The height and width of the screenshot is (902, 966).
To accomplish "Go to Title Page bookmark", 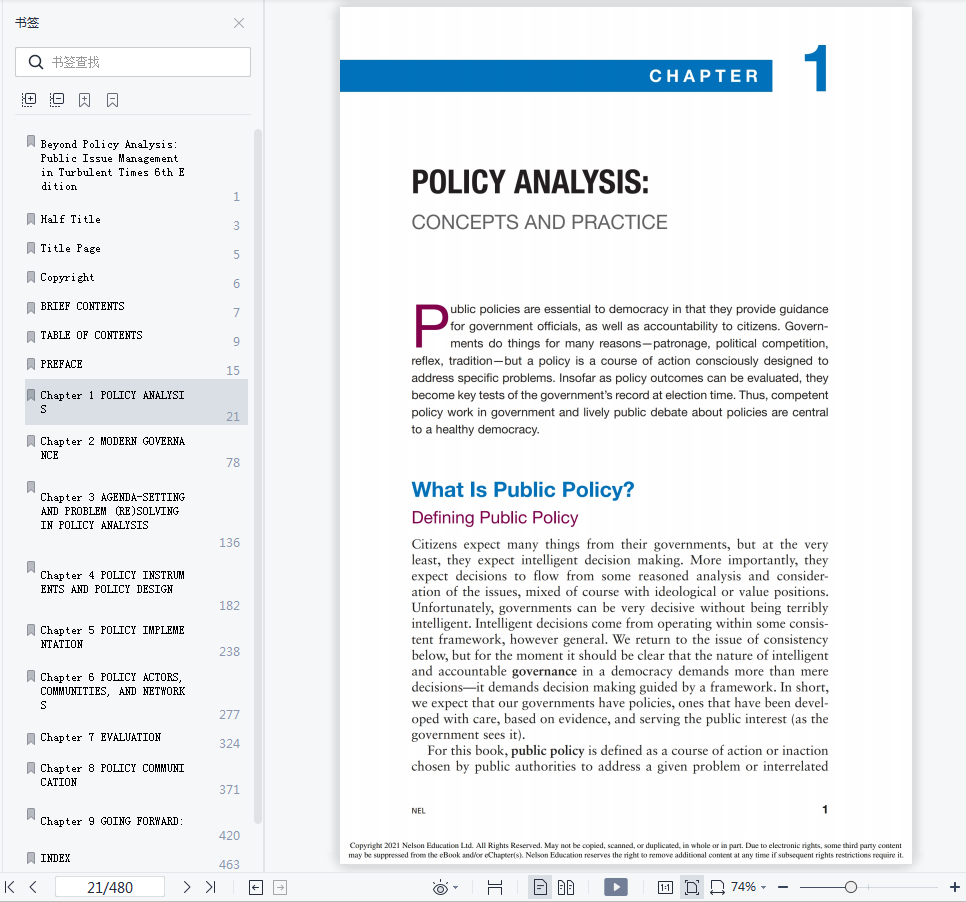I will coord(71,248).
